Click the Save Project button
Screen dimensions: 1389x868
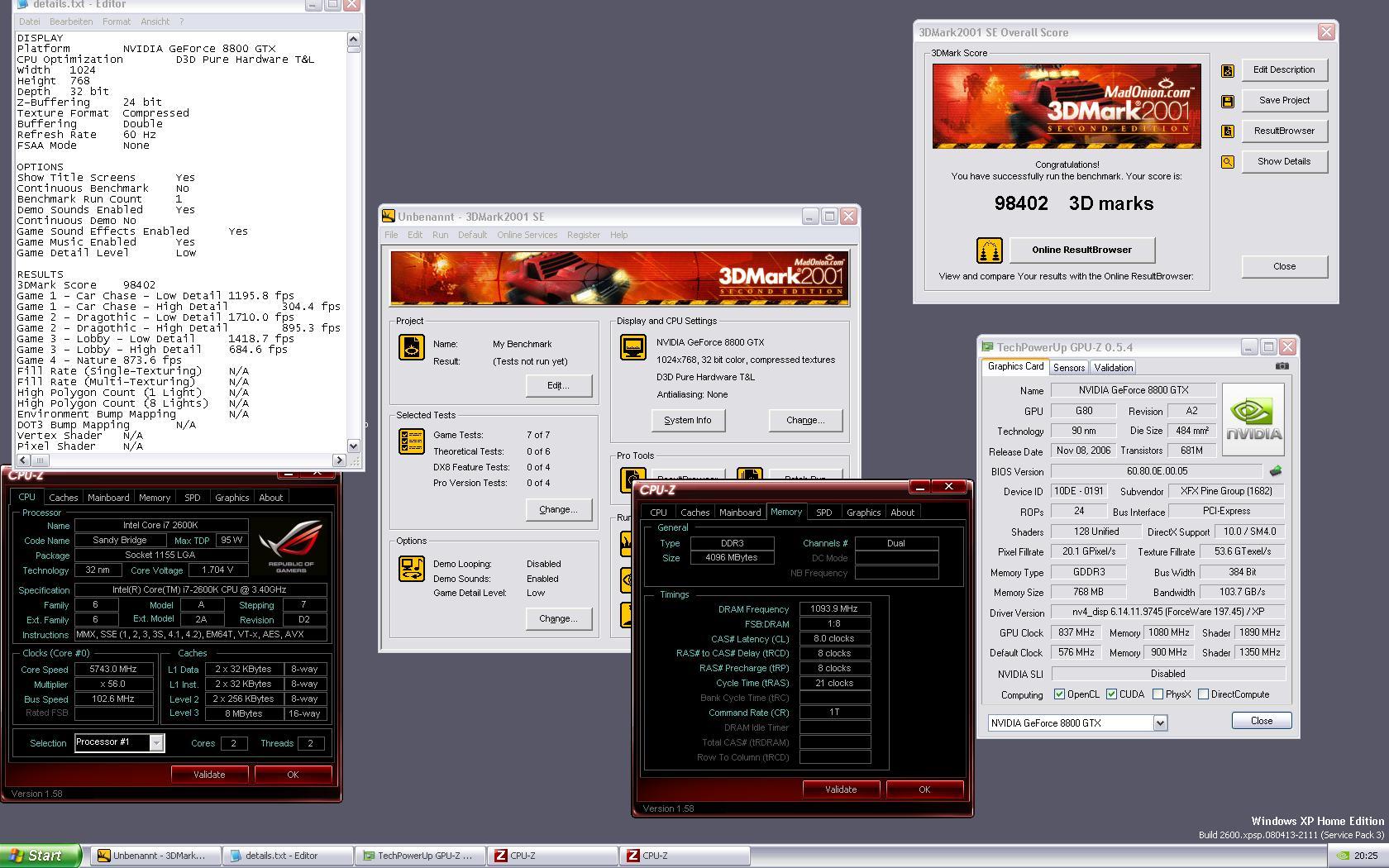click(x=1284, y=101)
